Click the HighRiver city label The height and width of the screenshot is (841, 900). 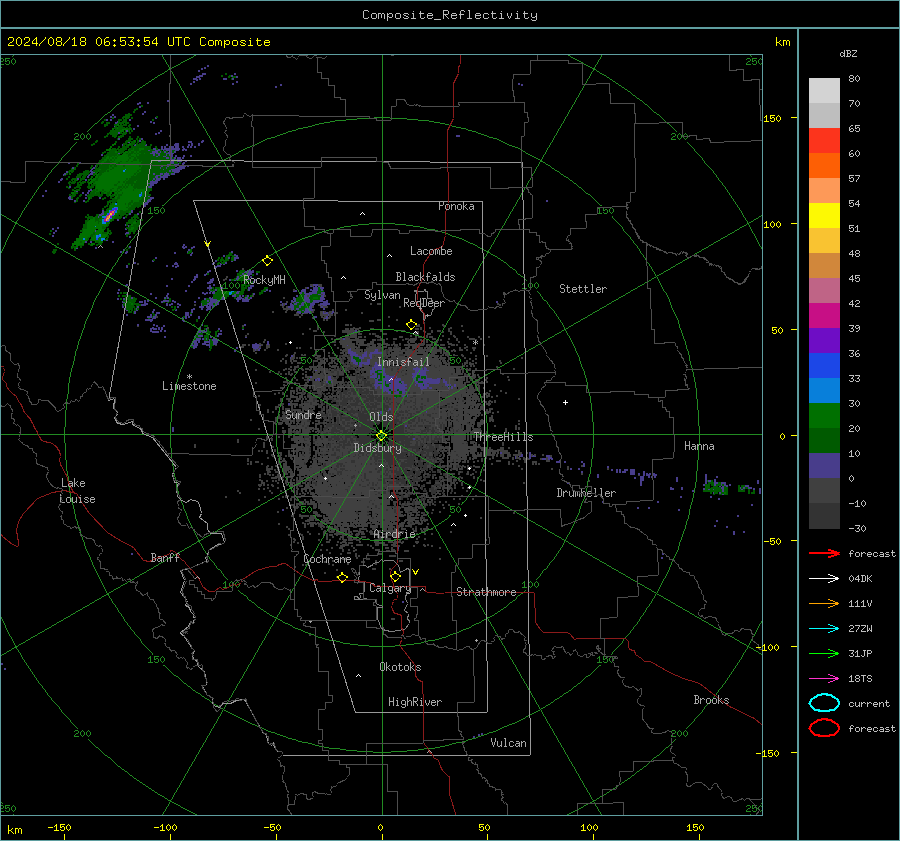tap(415, 702)
